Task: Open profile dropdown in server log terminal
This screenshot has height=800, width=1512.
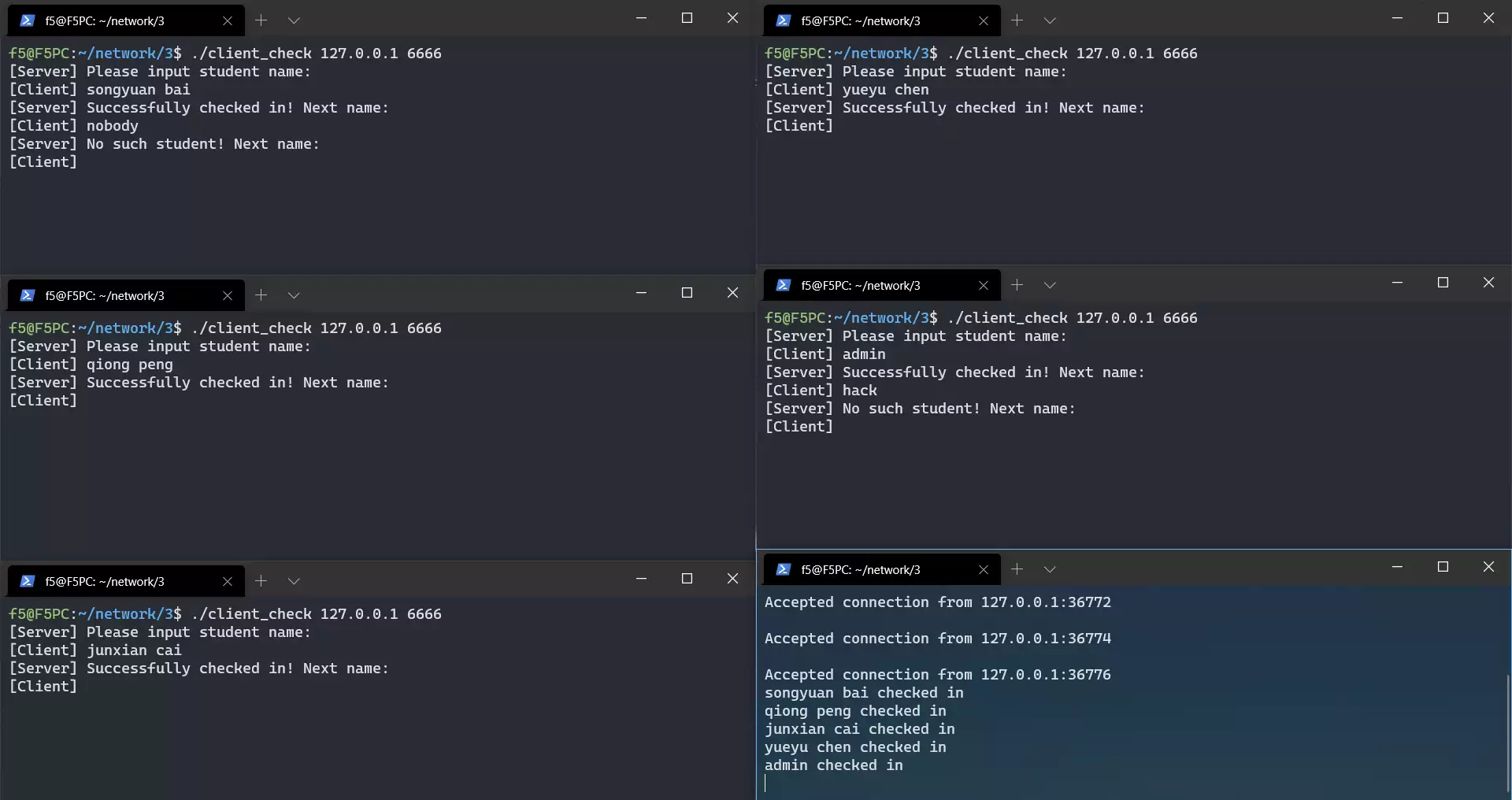Action: click(1050, 569)
